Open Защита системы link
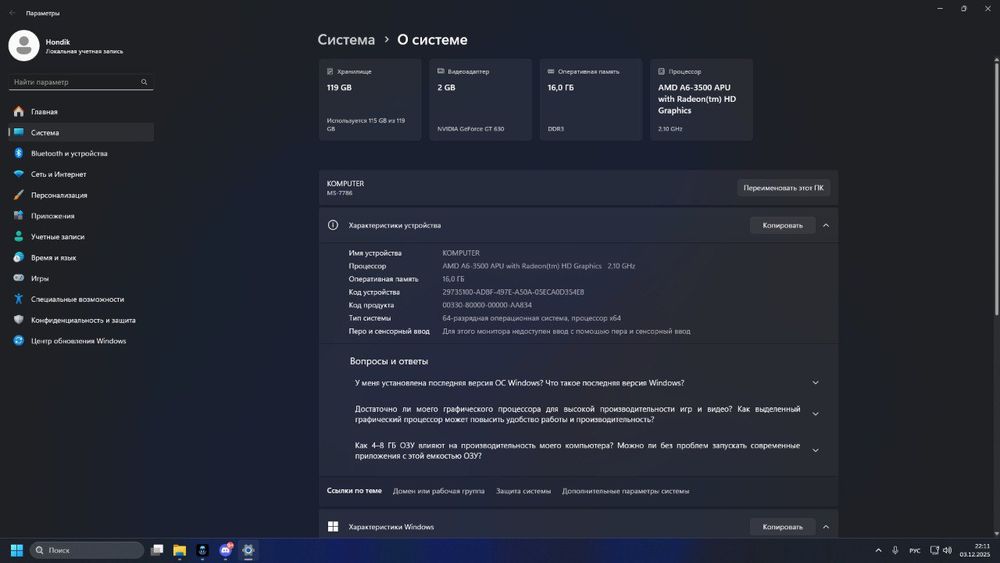Screen dimensions: 1000x563 coord(524,491)
